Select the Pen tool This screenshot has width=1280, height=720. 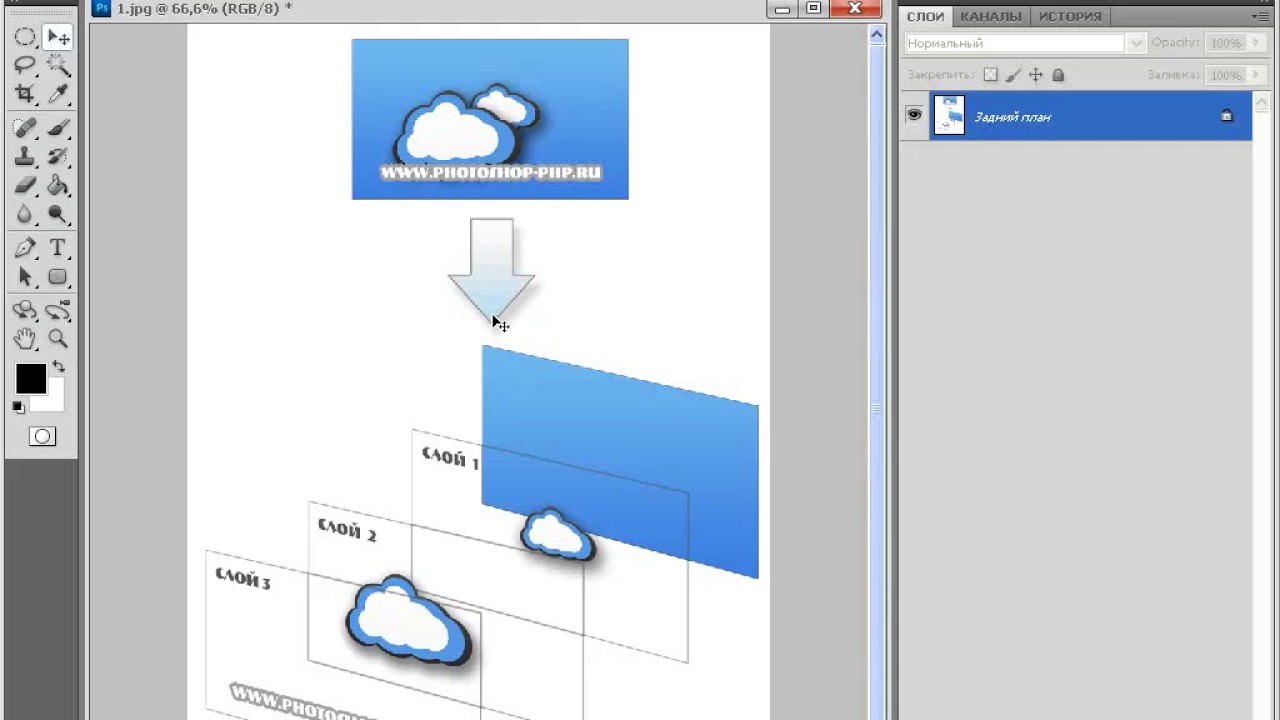coord(25,248)
